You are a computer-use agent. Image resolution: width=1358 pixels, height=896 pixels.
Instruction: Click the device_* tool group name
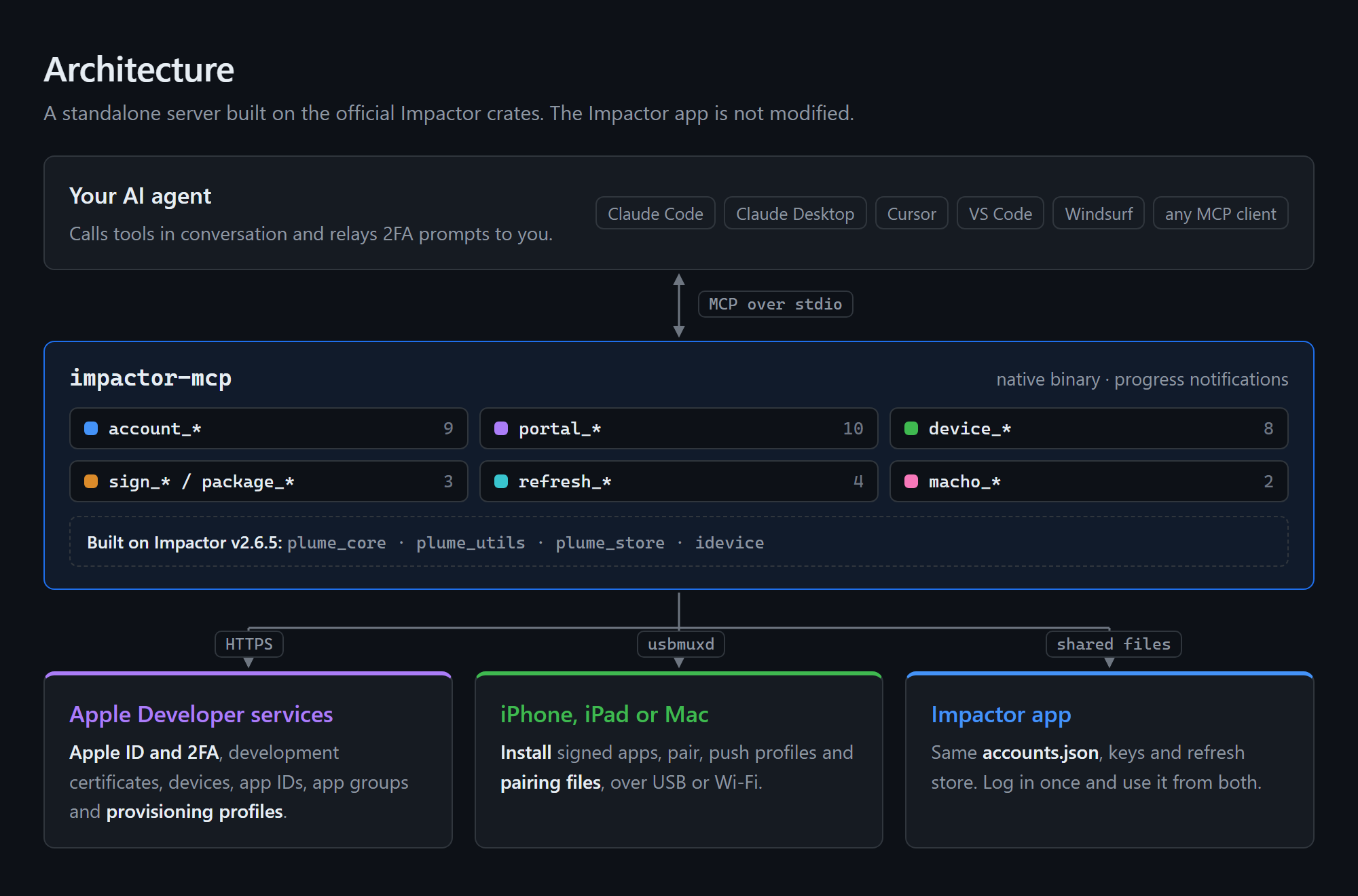[x=970, y=428]
